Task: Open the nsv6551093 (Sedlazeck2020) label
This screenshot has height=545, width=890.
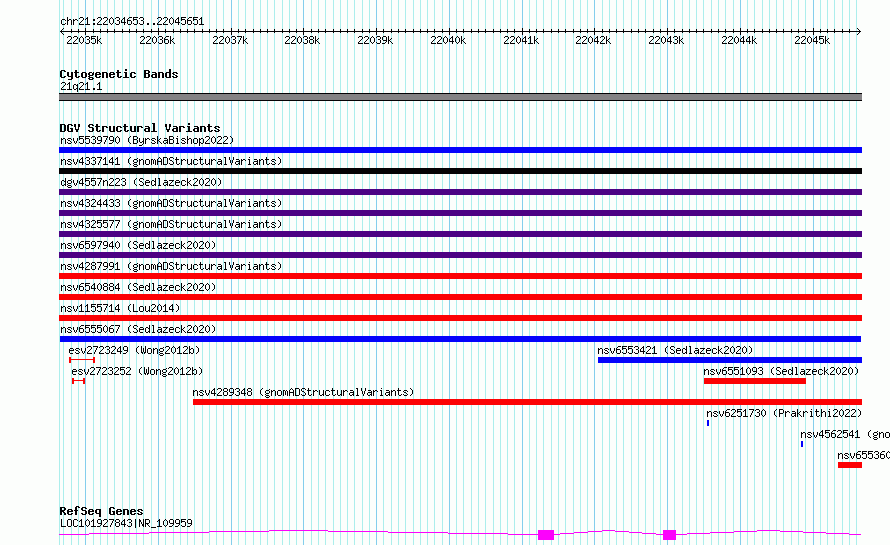Action: [781, 371]
